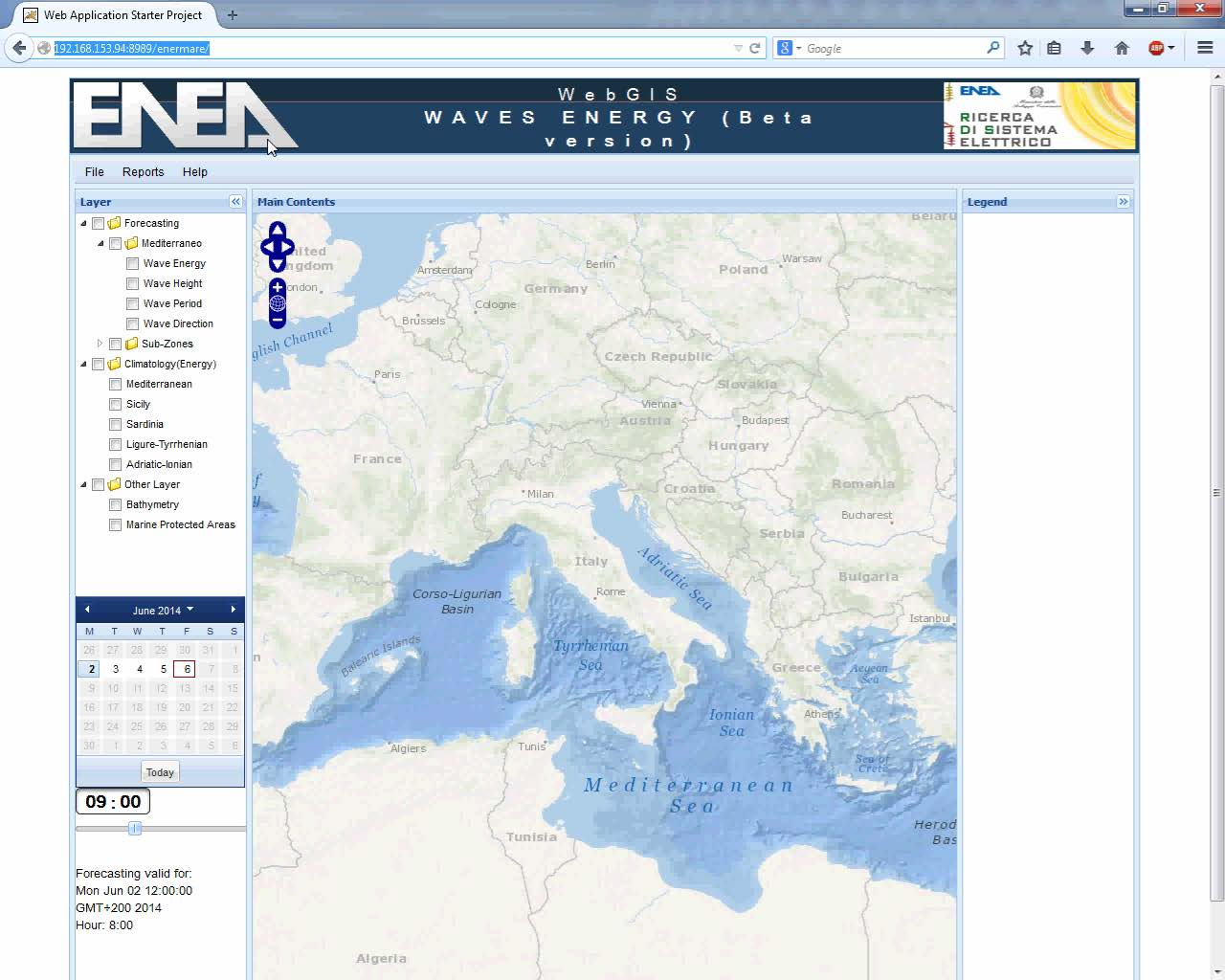Enable the Wave Height layer
Viewport: 1225px width, 980px height.
click(132, 283)
